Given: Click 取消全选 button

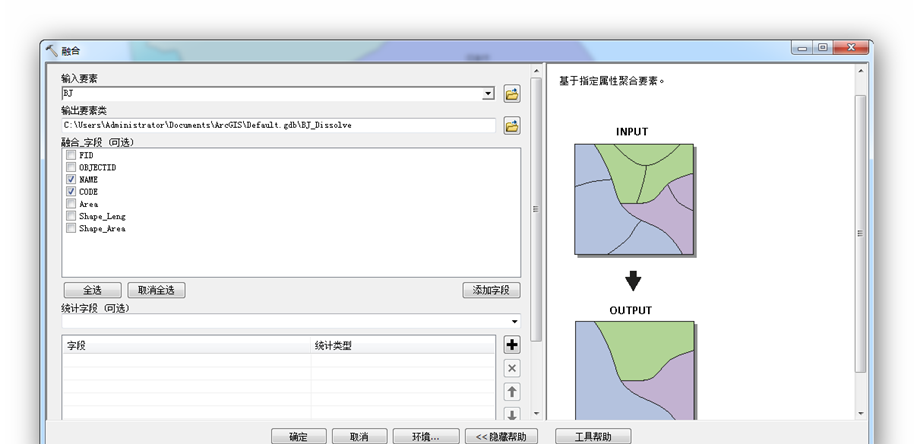Looking at the screenshot, I should (156, 290).
